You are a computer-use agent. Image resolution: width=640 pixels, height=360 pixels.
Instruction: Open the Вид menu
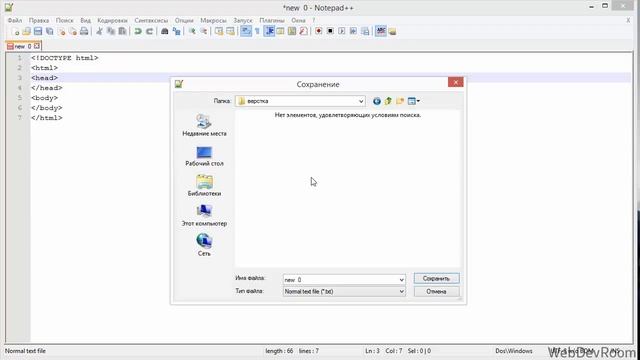point(85,20)
